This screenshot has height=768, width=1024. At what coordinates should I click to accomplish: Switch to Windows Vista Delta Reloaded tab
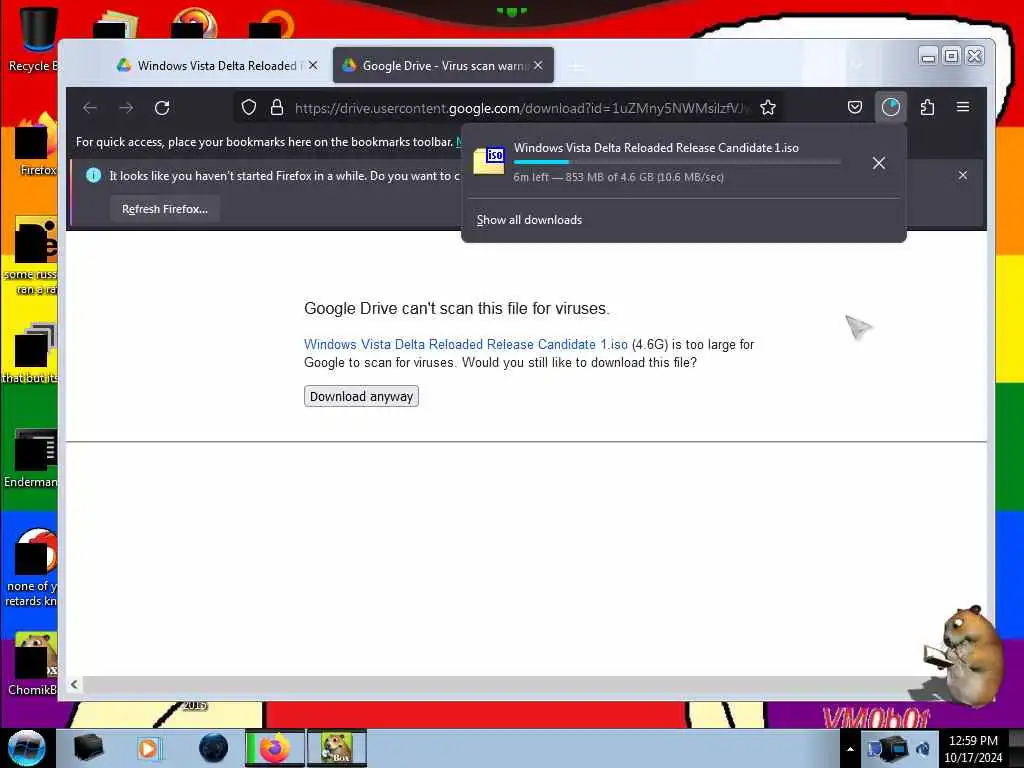(x=217, y=65)
